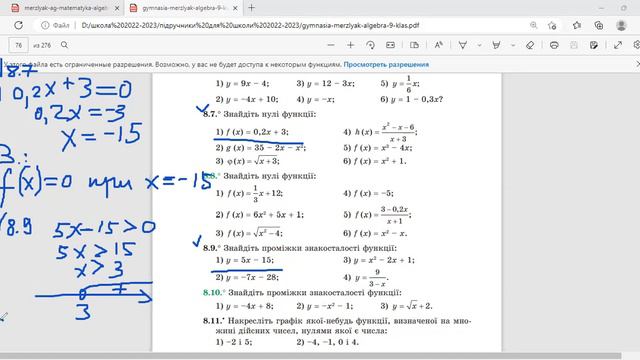Viewport: 640px width, 360px height.
Task: Enter full screen with the expand arrows icon
Action: pyautogui.click(x=618, y=45)
